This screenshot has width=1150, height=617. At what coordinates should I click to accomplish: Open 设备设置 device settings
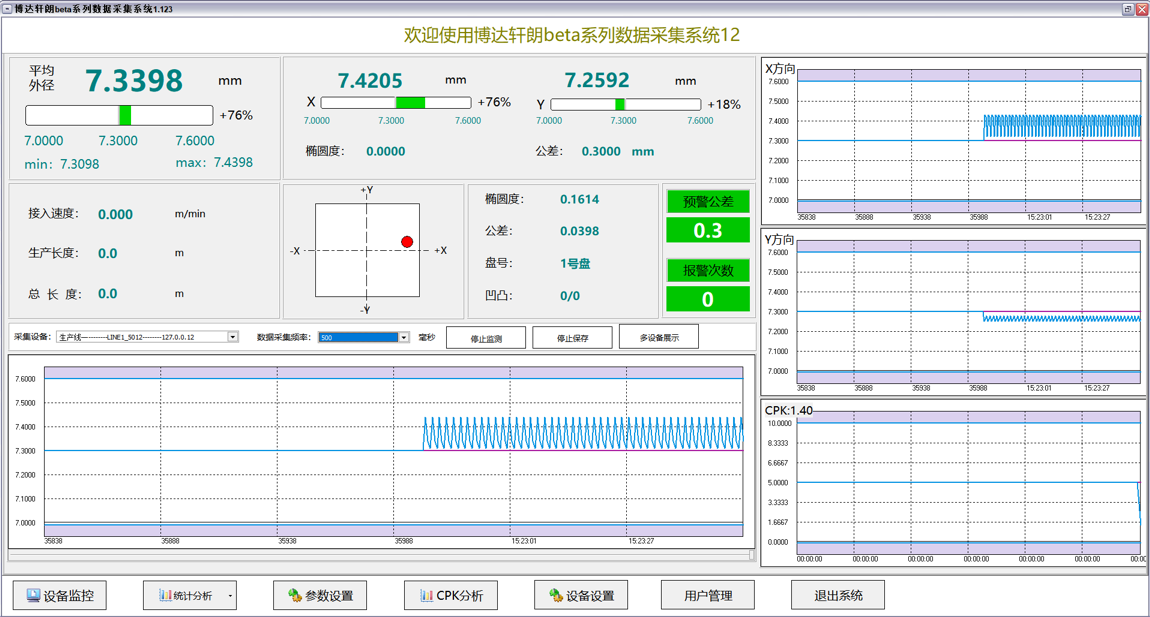click(x=581, y=596)
